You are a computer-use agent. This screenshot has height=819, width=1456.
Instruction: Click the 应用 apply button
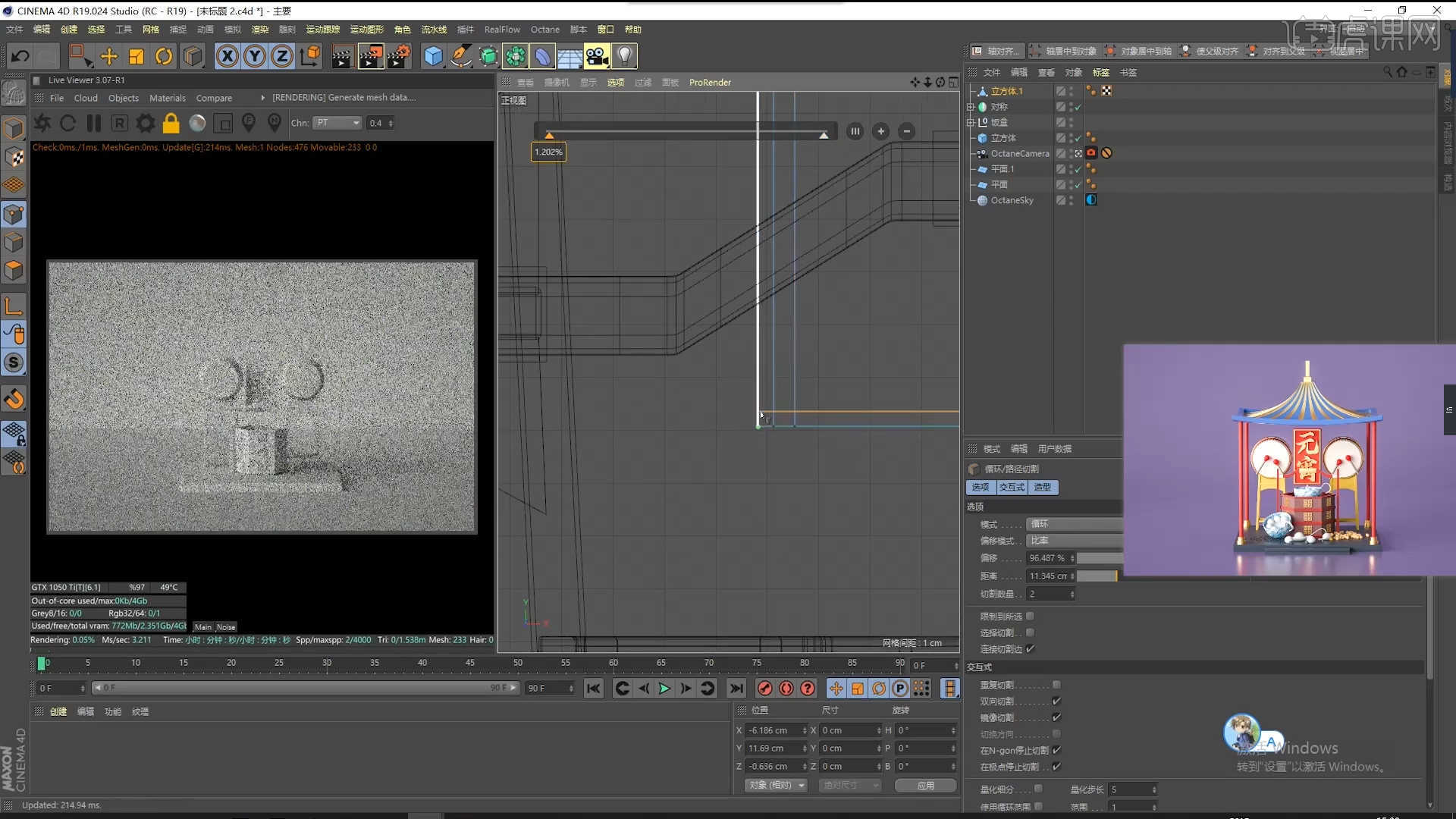point(925,786)
